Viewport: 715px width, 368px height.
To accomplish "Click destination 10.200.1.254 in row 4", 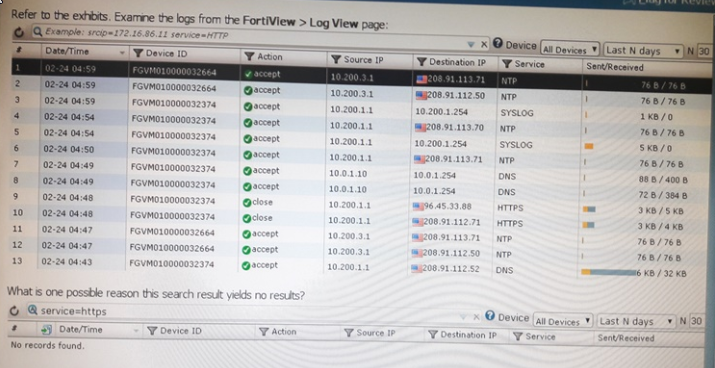I will (x=442, y=112).
